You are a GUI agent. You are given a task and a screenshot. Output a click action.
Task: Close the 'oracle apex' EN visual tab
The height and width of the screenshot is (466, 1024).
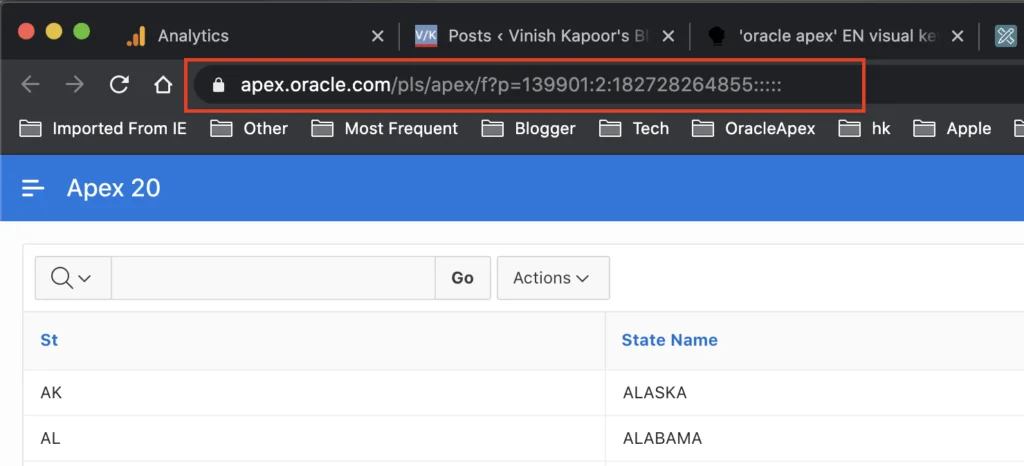(957, 36)
